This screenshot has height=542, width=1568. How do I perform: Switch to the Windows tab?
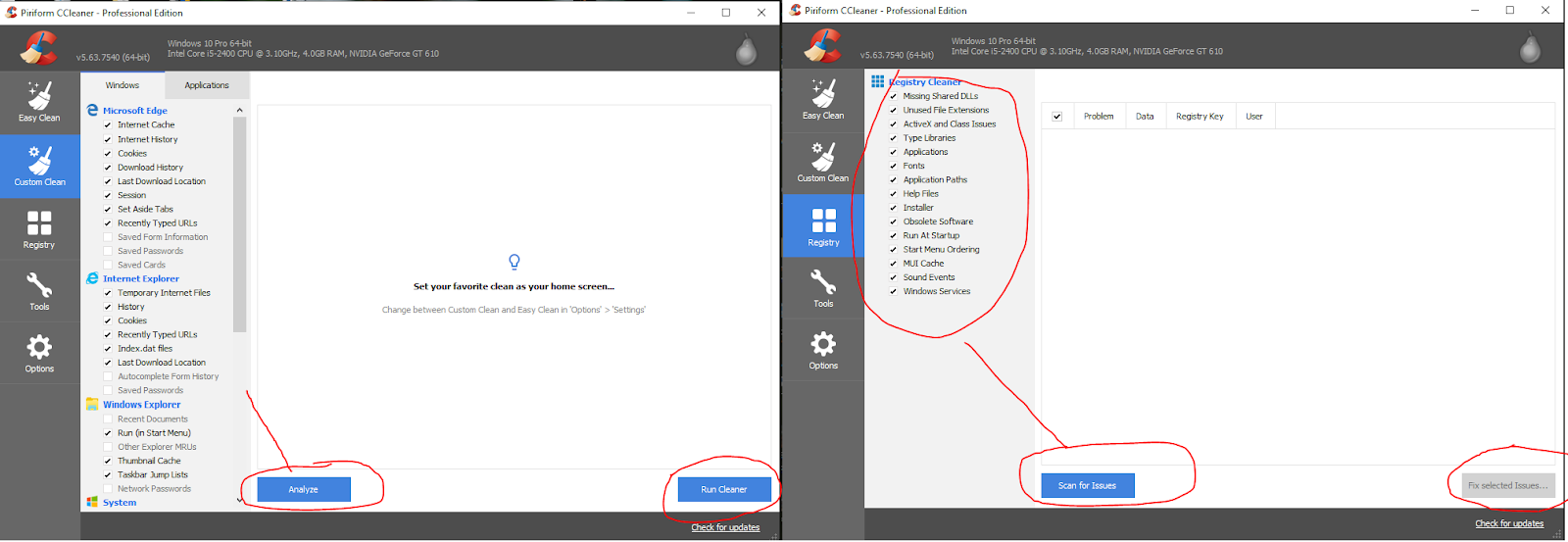[122, 85]
